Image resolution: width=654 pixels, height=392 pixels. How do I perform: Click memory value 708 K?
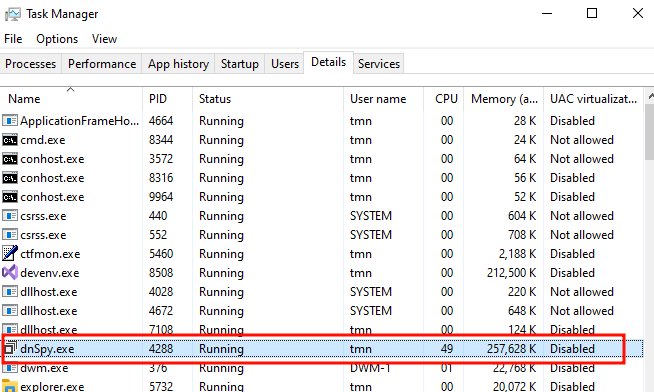click(522, 235)
